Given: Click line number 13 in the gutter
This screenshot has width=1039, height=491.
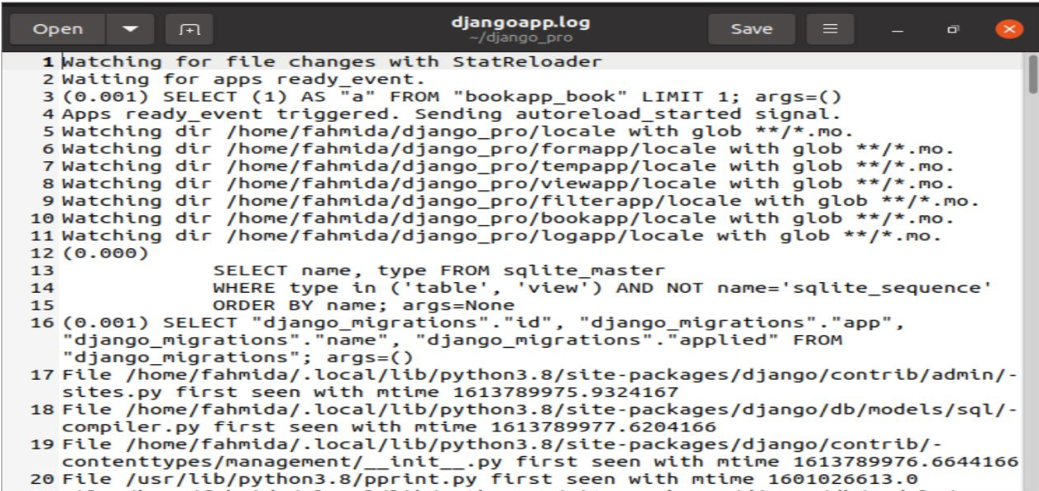Looking at the screenshot, I should pos(43,270).
